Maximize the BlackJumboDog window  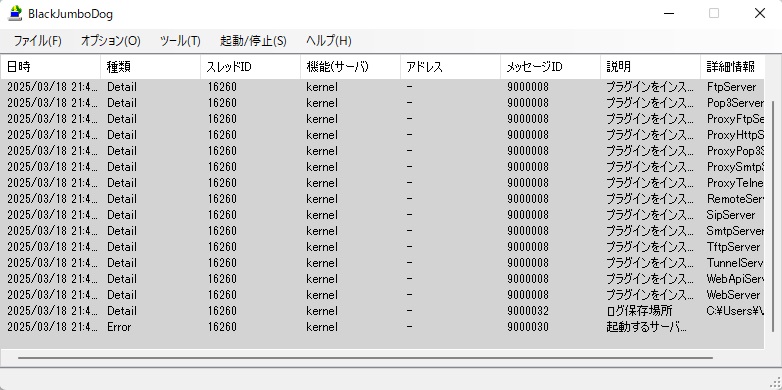[x=714, y=13]
